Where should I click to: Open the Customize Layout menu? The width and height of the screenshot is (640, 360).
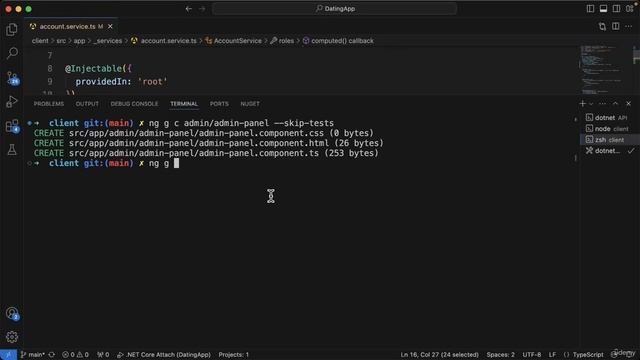click(630, 9)
